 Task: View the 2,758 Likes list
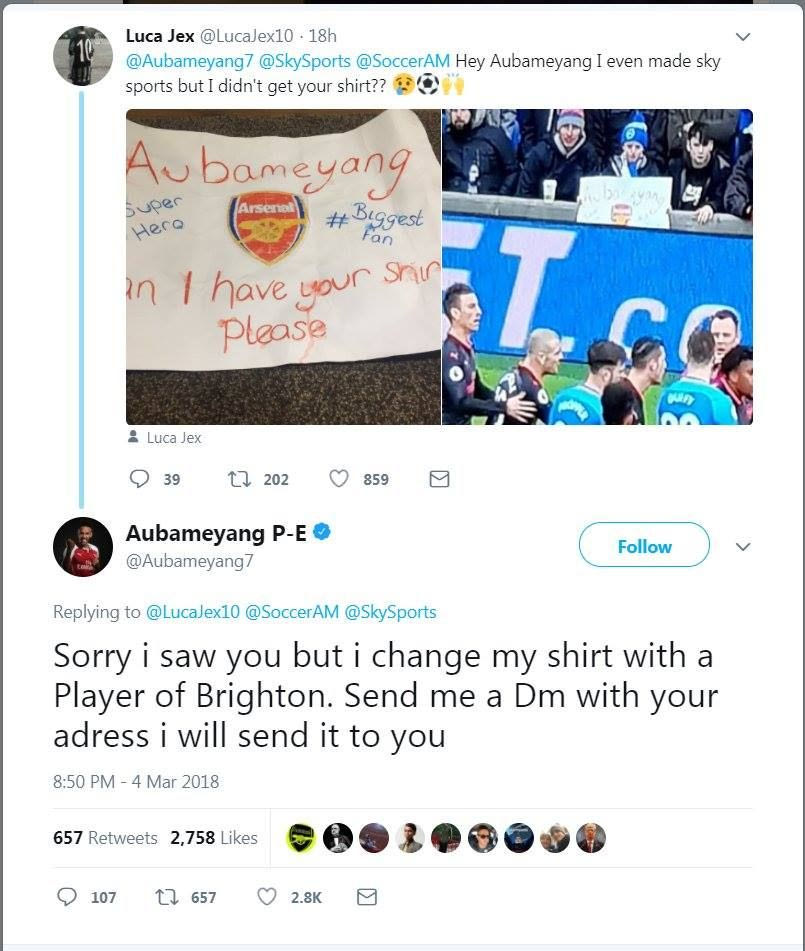[214, 838]
